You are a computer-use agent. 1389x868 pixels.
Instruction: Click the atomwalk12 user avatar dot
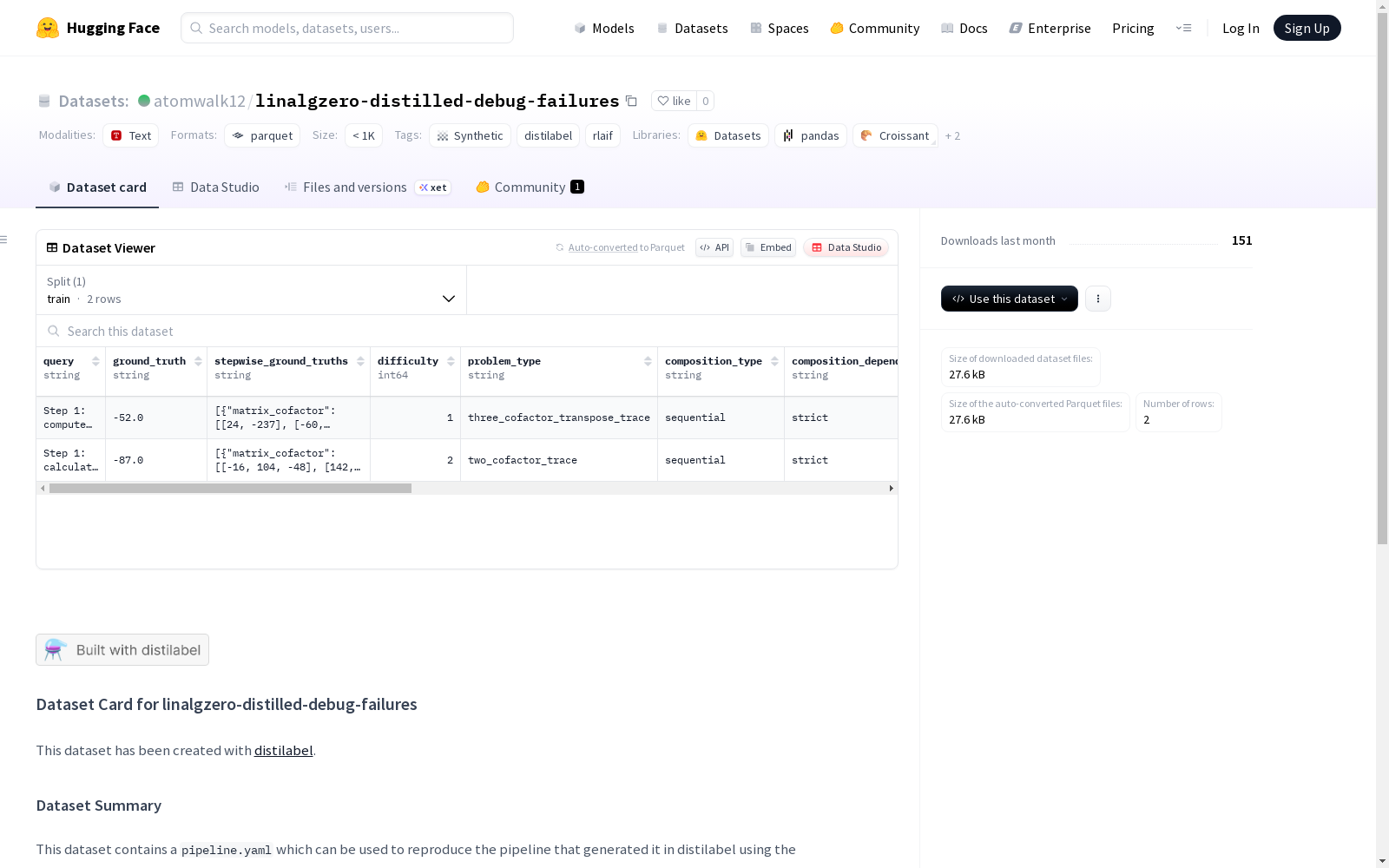pos(144,101)
